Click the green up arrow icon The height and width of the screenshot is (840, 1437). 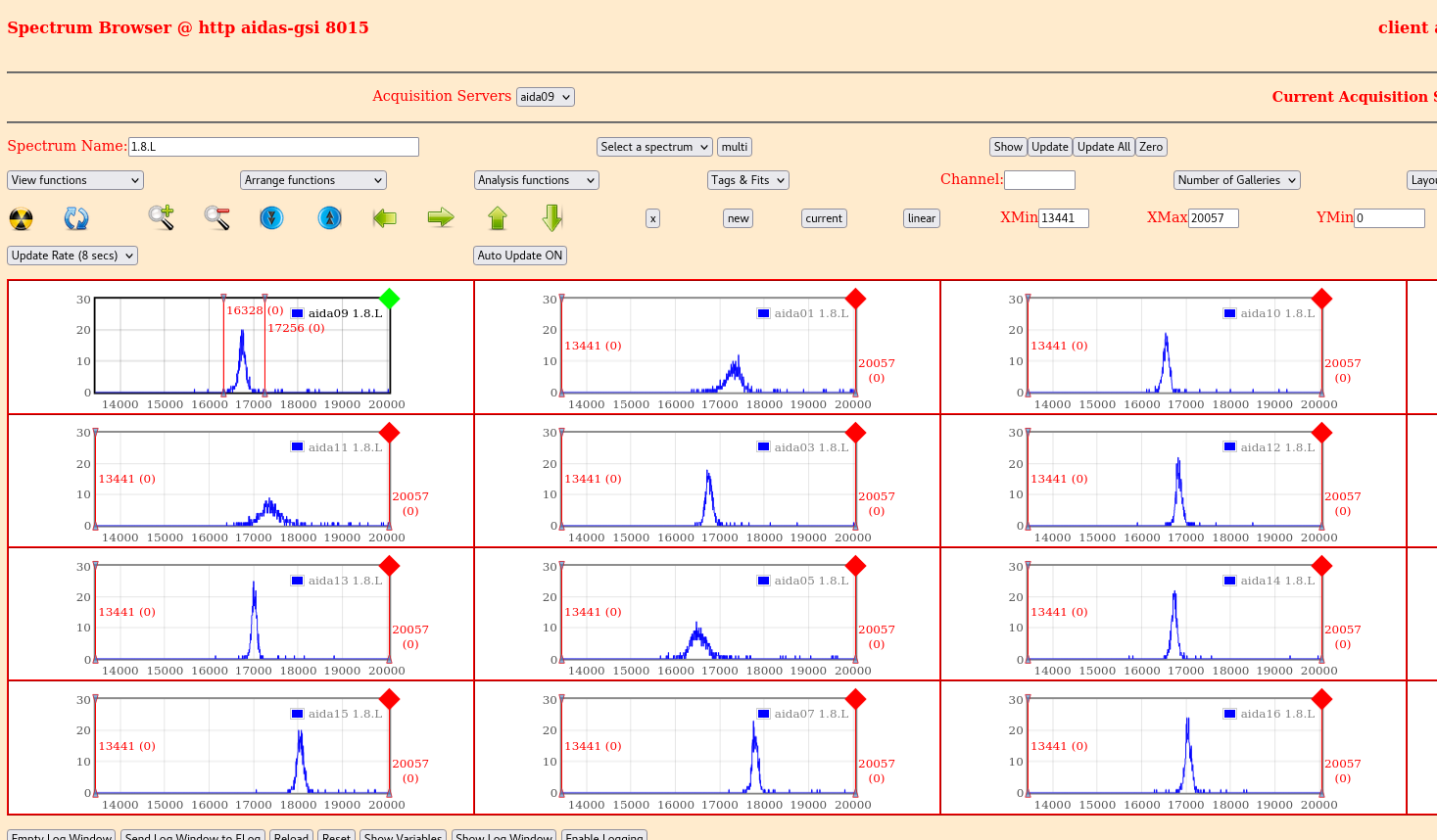tap(498, 217)
